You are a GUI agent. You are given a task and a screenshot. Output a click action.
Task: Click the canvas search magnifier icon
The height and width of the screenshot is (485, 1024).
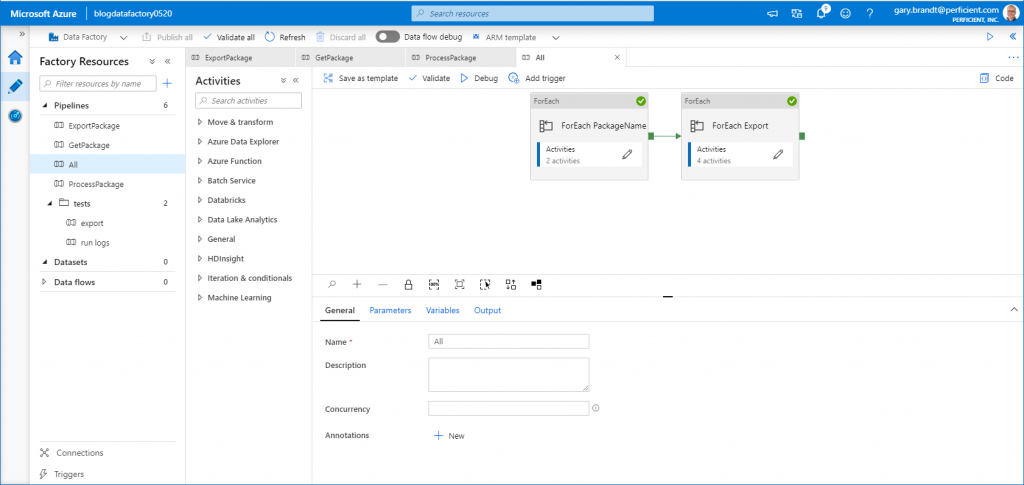click(332, 284)
